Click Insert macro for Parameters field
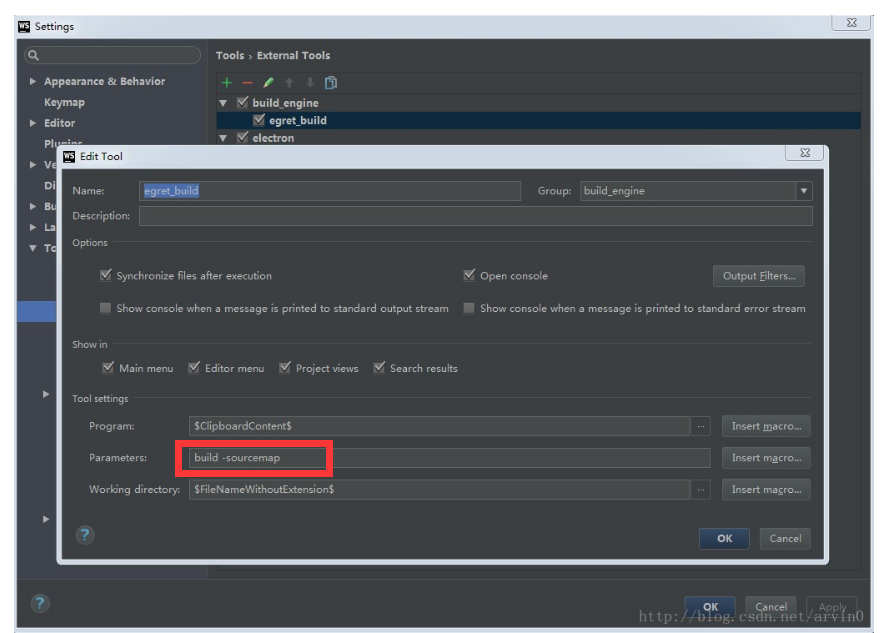Viewport: 883px width, 633px height. (x=766, y=458)
